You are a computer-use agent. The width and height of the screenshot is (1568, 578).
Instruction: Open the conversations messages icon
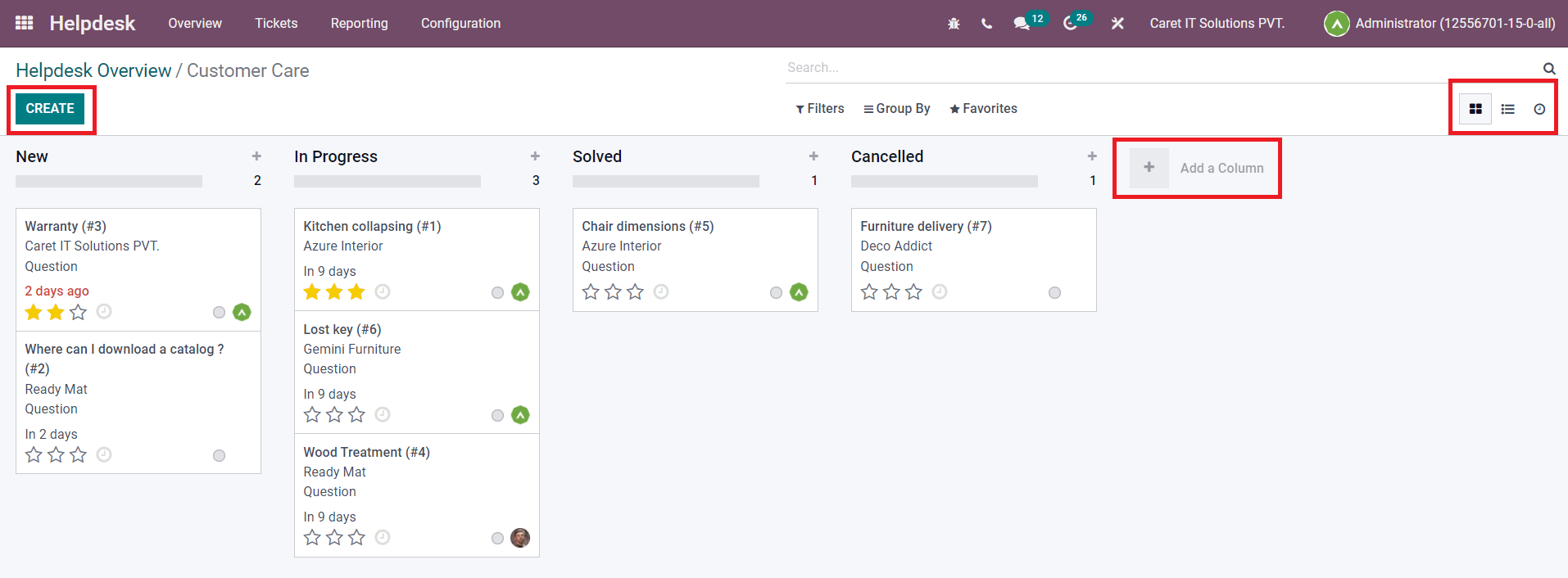click(1022, 24)
